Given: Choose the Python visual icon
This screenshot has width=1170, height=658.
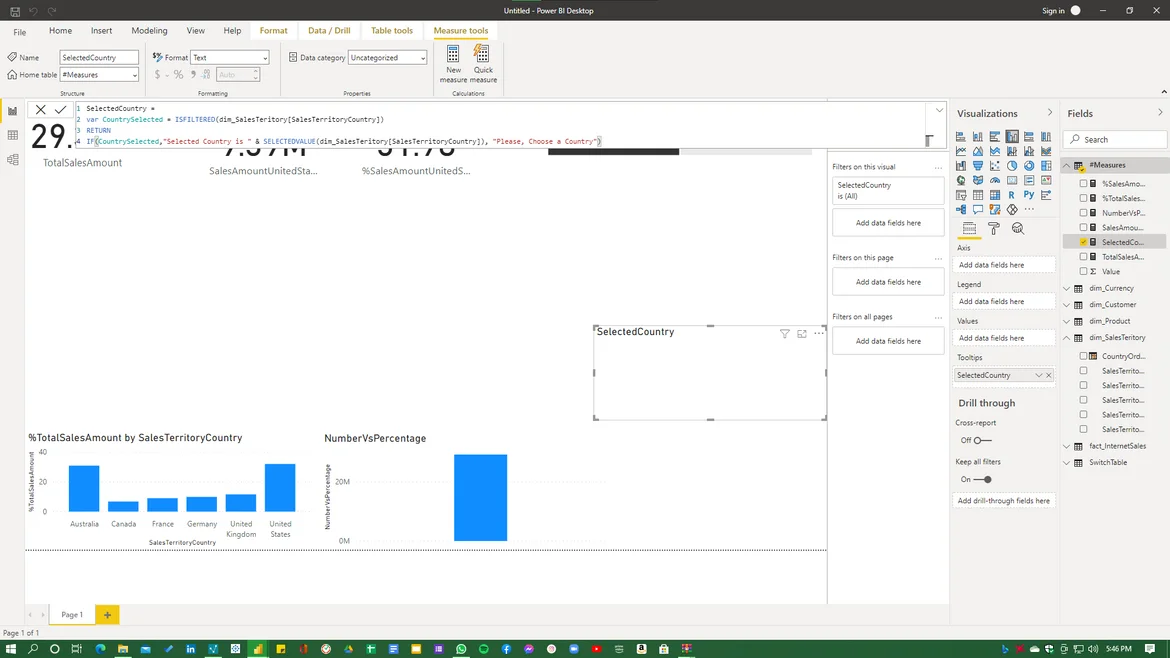Looking at the screenshot, I should pos(1029,195).
